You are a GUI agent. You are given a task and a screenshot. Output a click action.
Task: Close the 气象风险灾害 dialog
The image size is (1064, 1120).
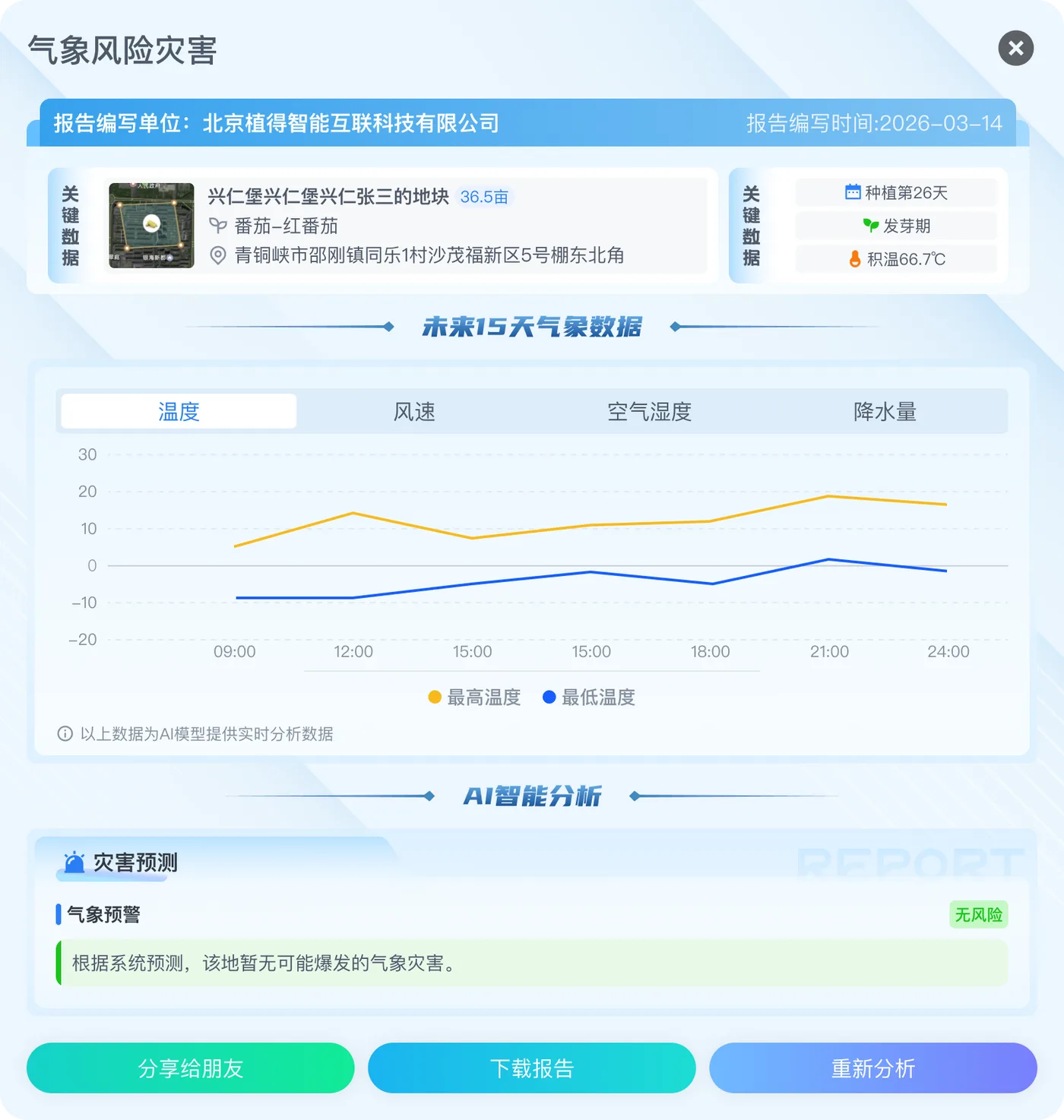point(1015,49)
